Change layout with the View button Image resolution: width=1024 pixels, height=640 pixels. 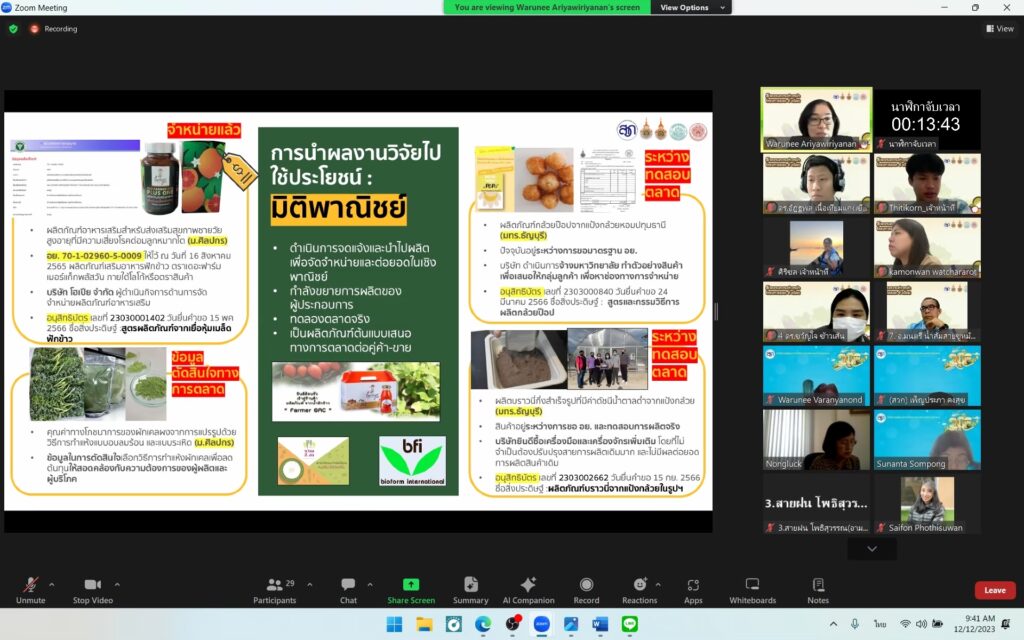point(999,29)
